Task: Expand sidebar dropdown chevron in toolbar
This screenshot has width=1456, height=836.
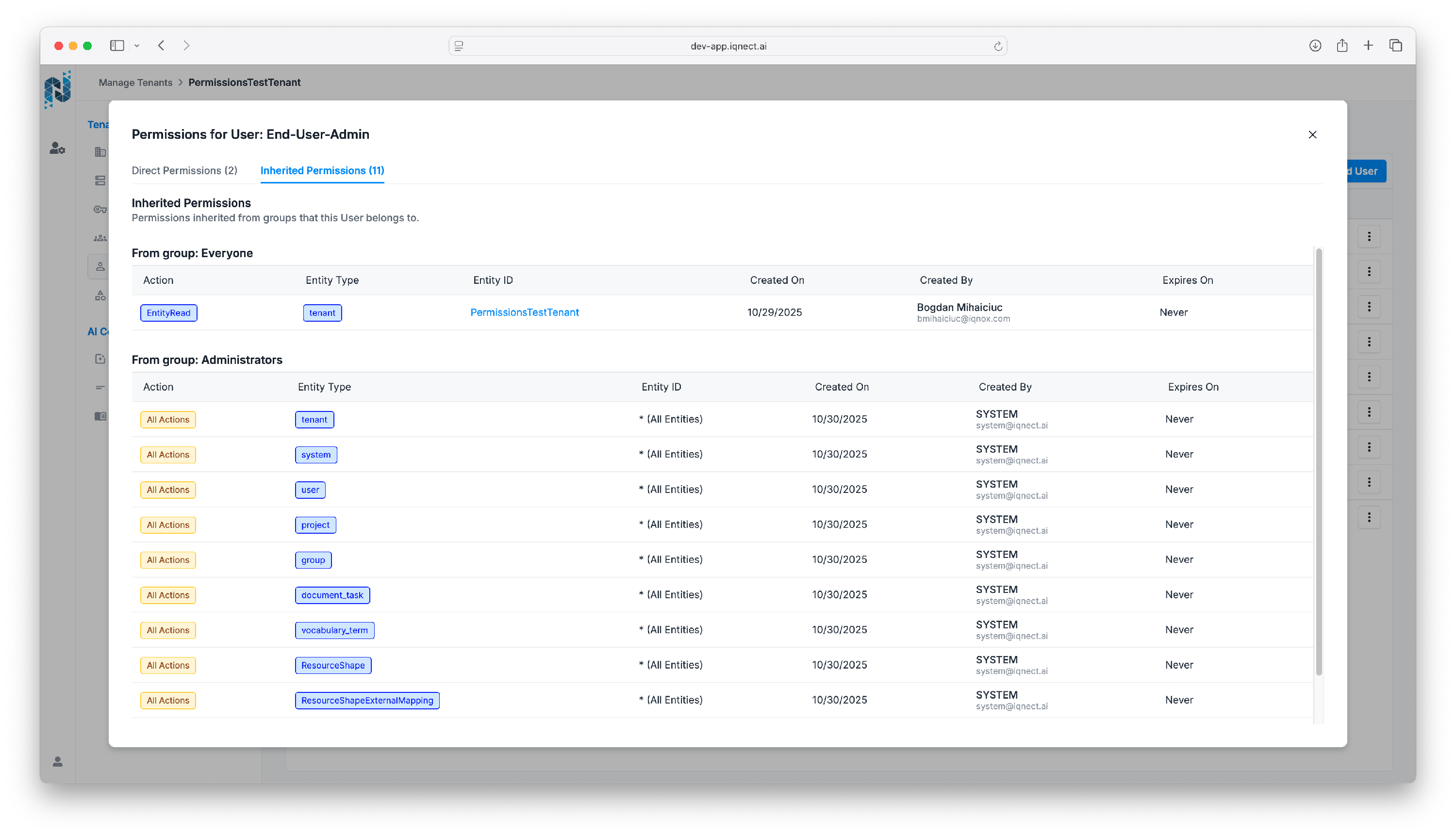Action: pyautogui.click(x=137, y=46)
